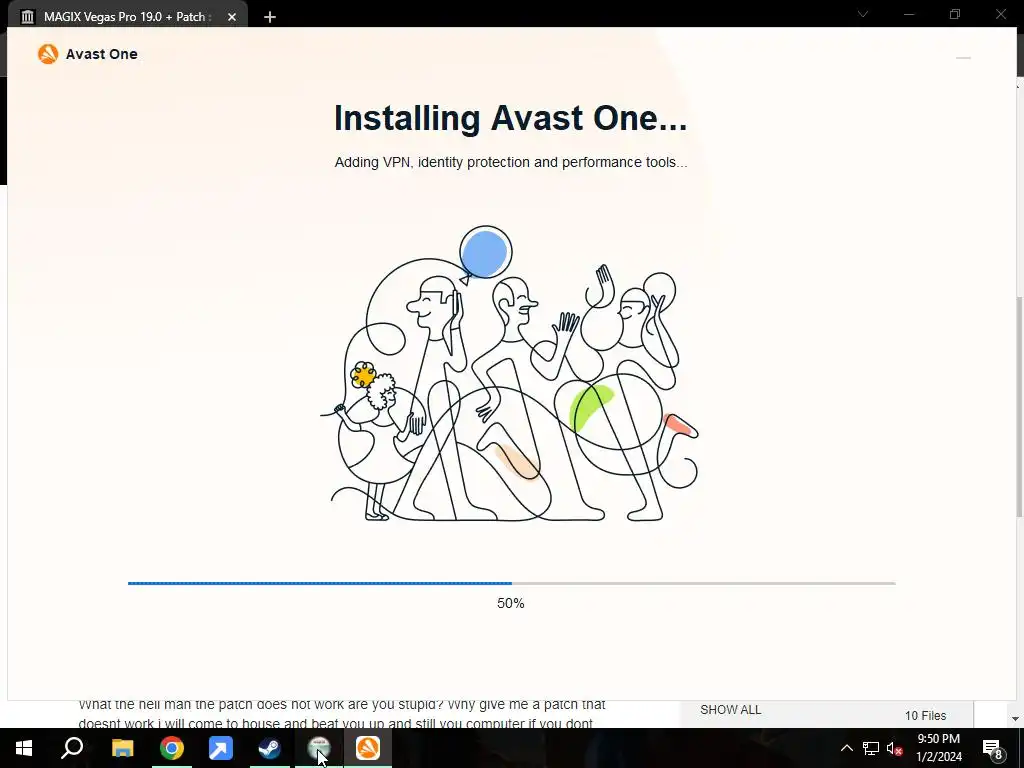Open the Windows Start menu
Image resolution: width=1024 pixels, height=768 pixels.
(24, 748)
